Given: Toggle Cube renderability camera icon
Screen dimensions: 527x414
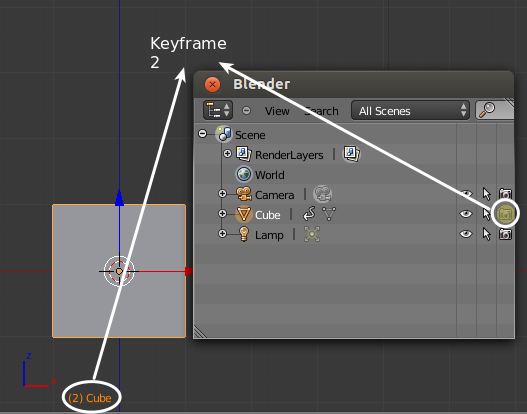Looking at the screenshot, I should coord(505,214).
